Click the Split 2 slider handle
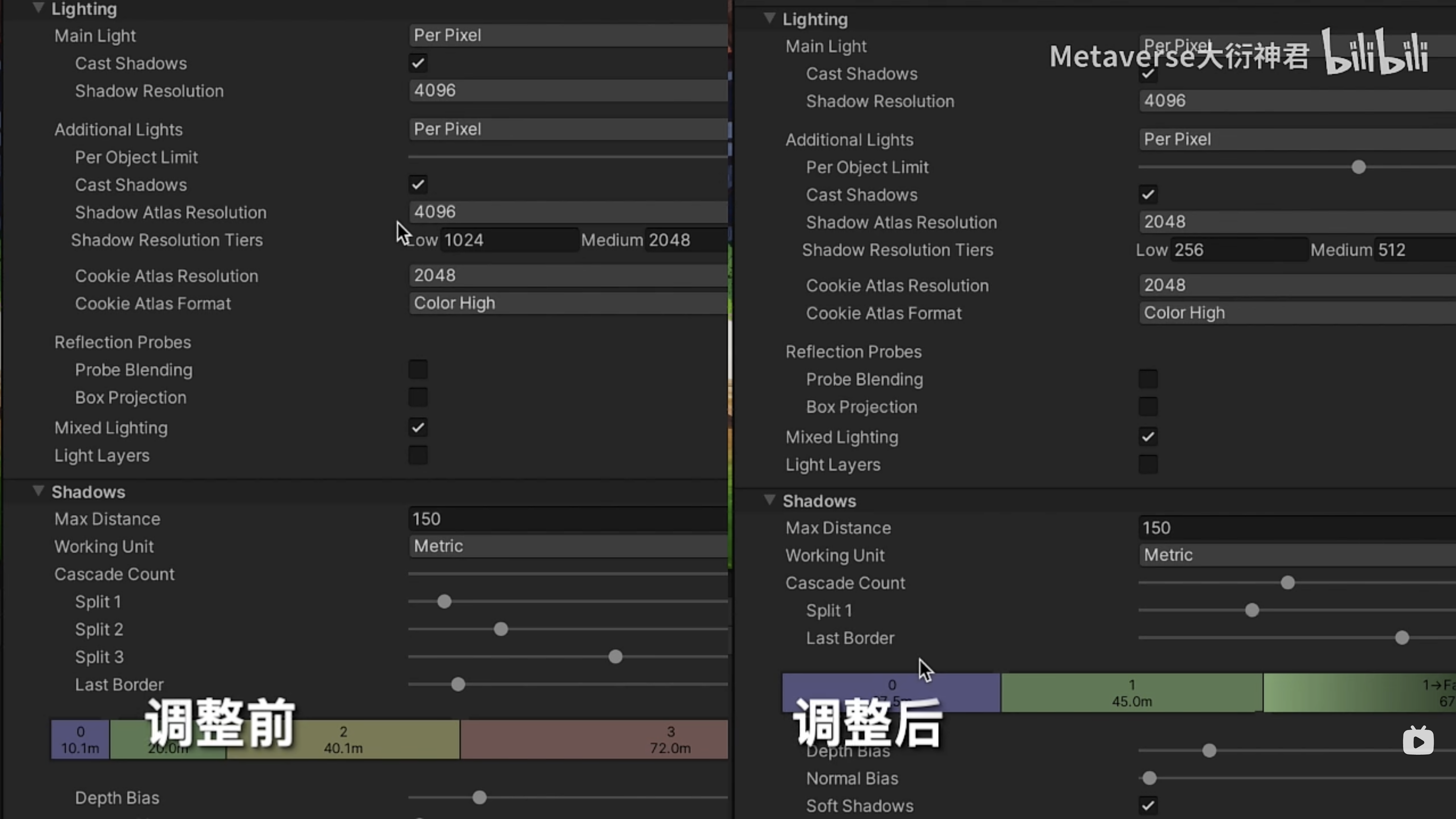The width and height of the screenshot is (1456, 819). click(501, 629)
